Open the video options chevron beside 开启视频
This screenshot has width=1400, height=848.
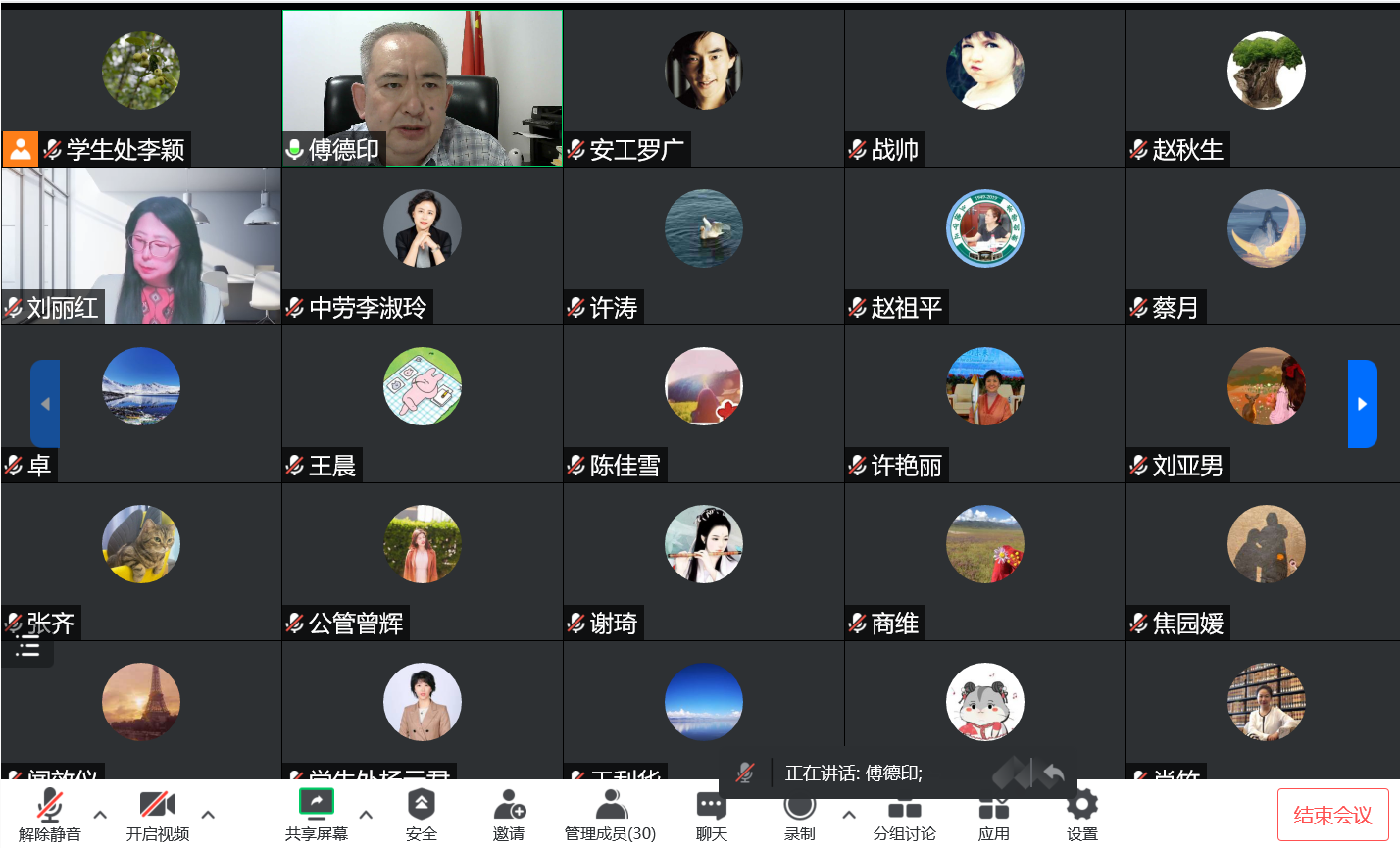(x=208, y=814)
